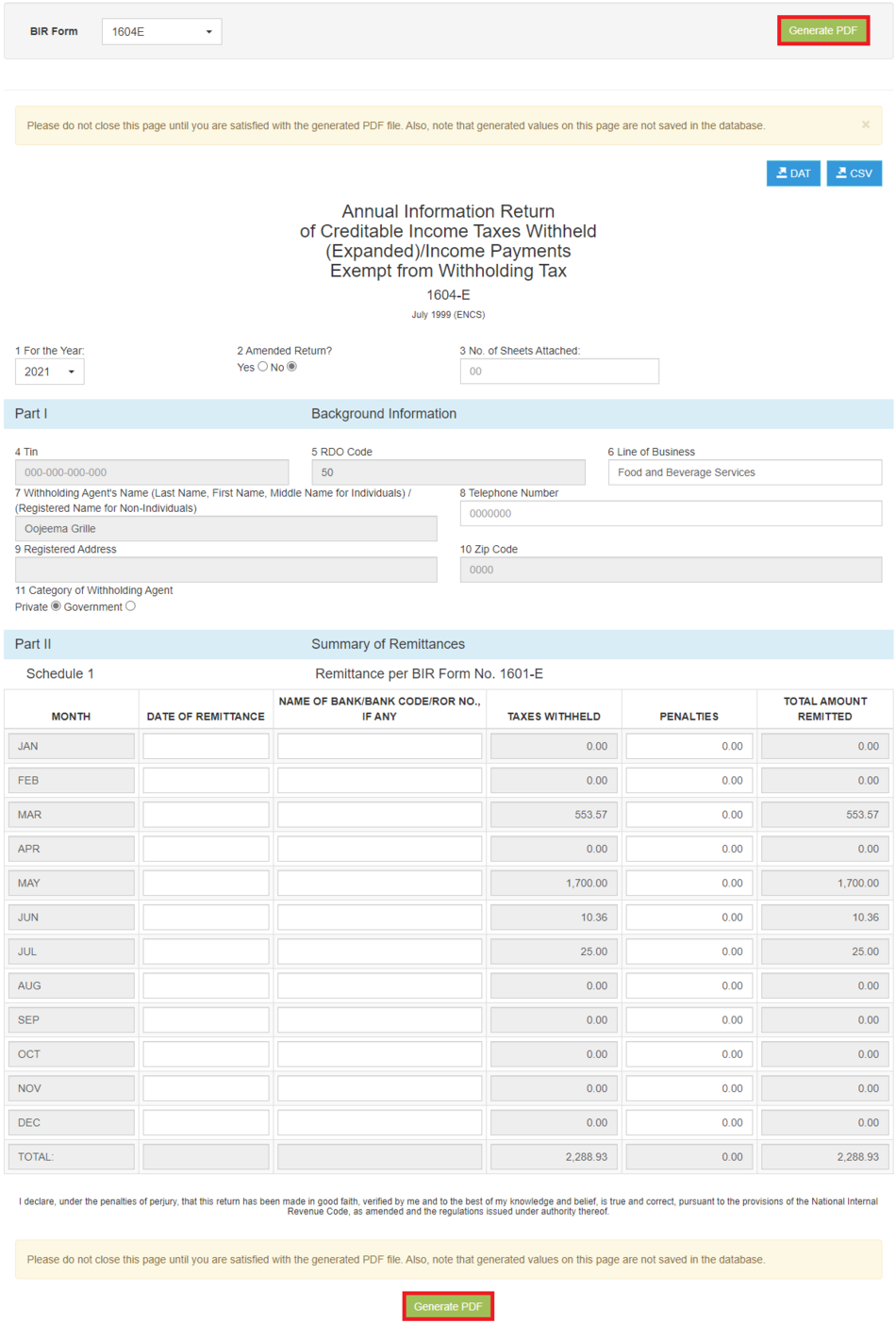Click the bottom Generate PDF button
The width and height of the screenshot is (896, 1340).
click(x=448, y=1307)
